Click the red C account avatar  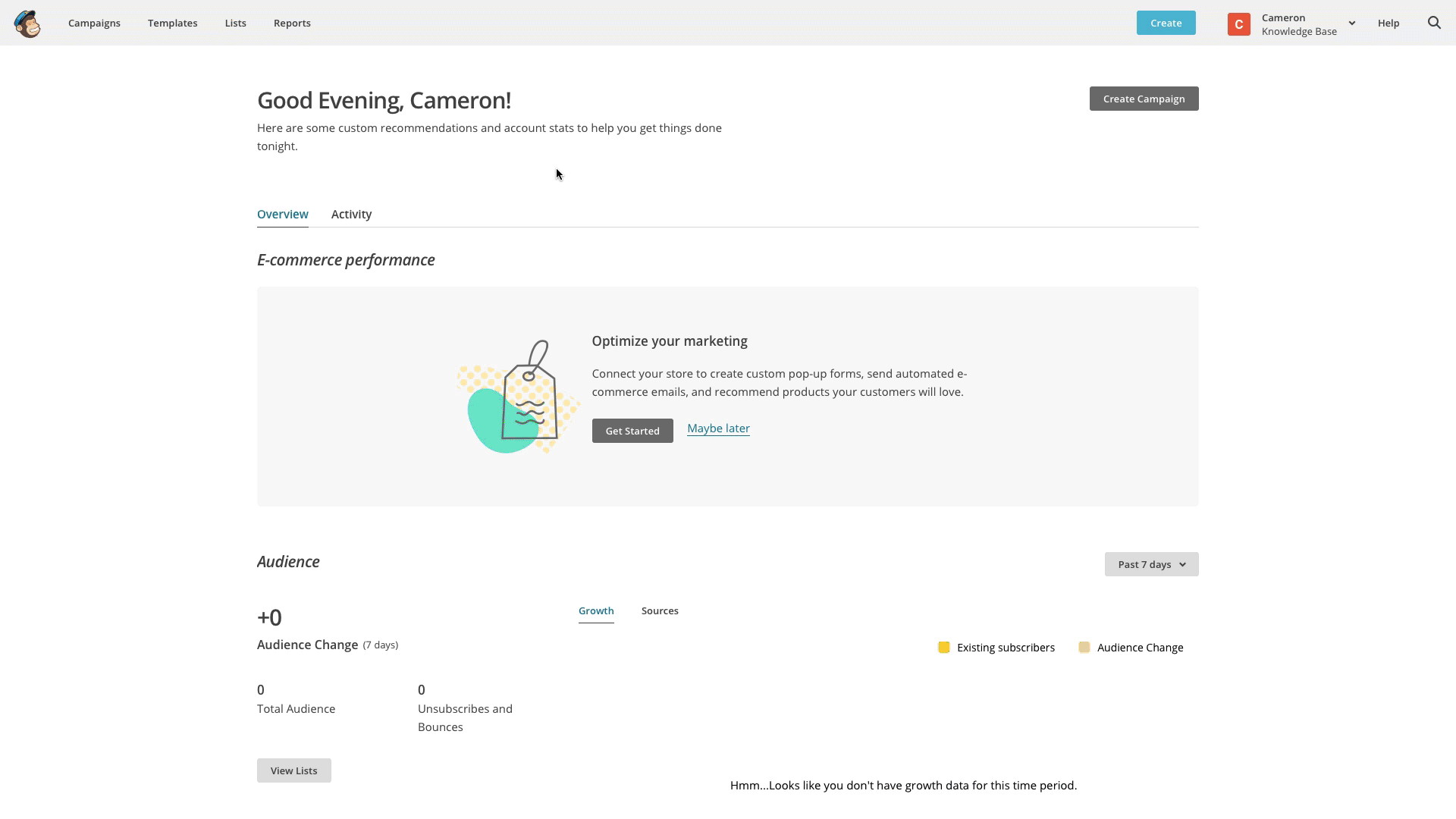(x=1238, y=24)
